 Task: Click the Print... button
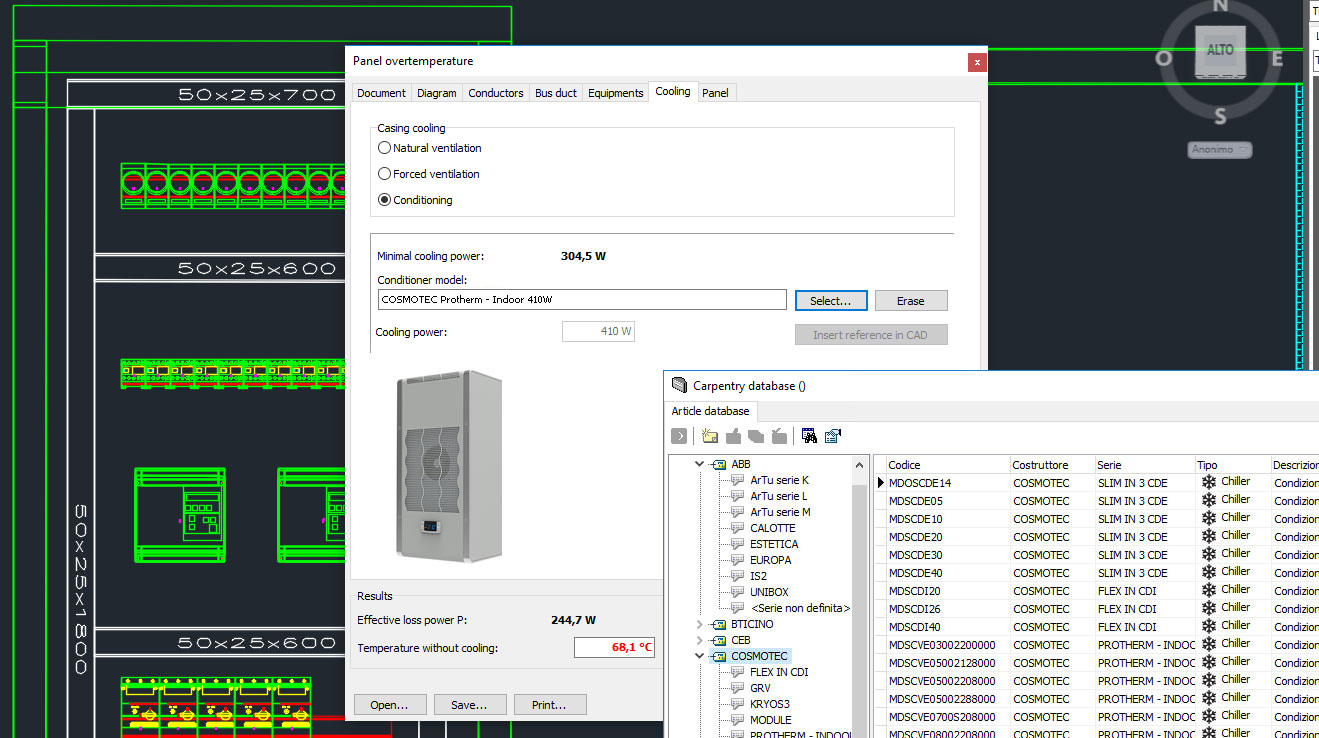point(550,705)
